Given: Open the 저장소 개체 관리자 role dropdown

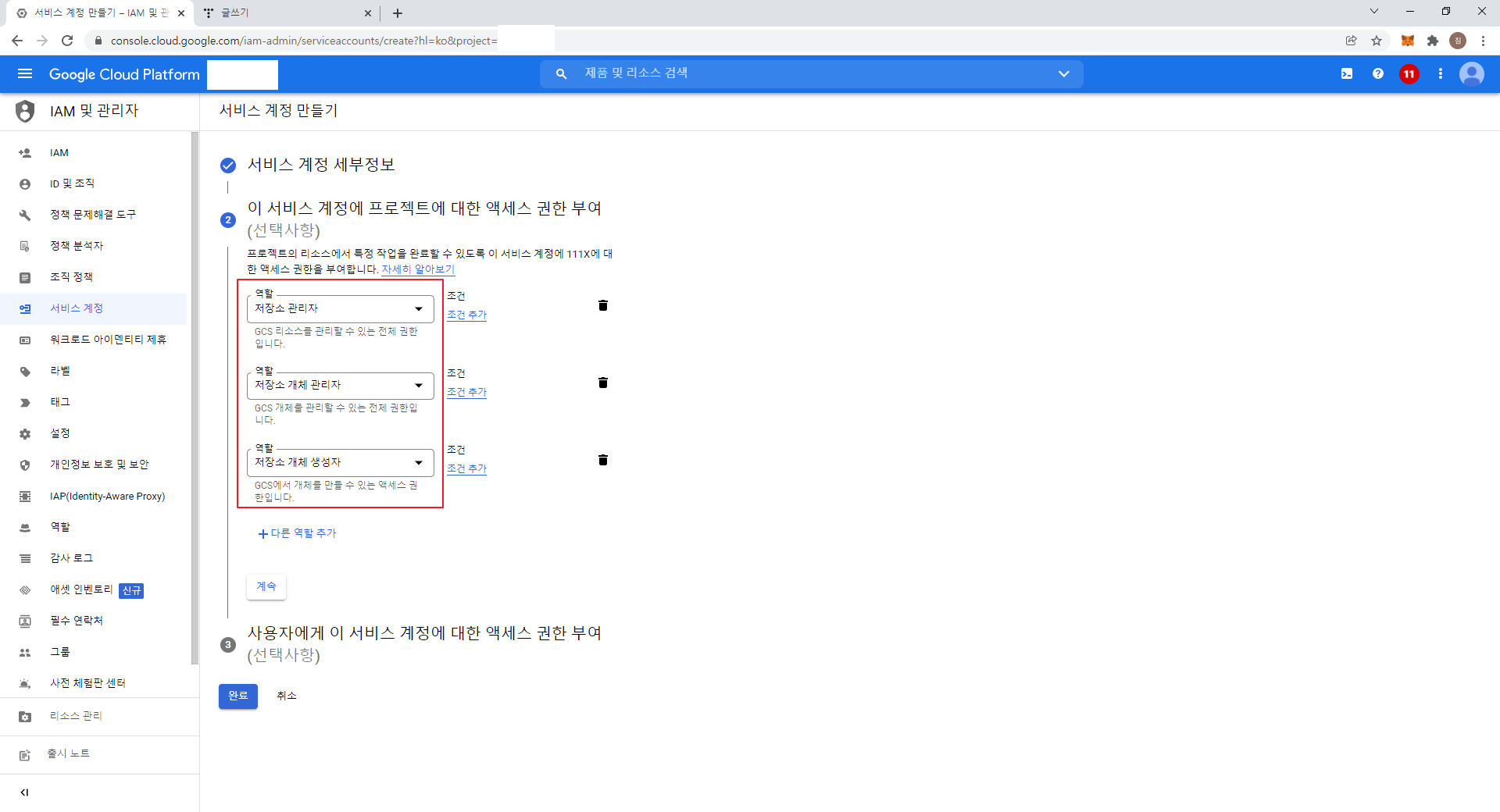Looking at the screenshot, I should point(341,386).
